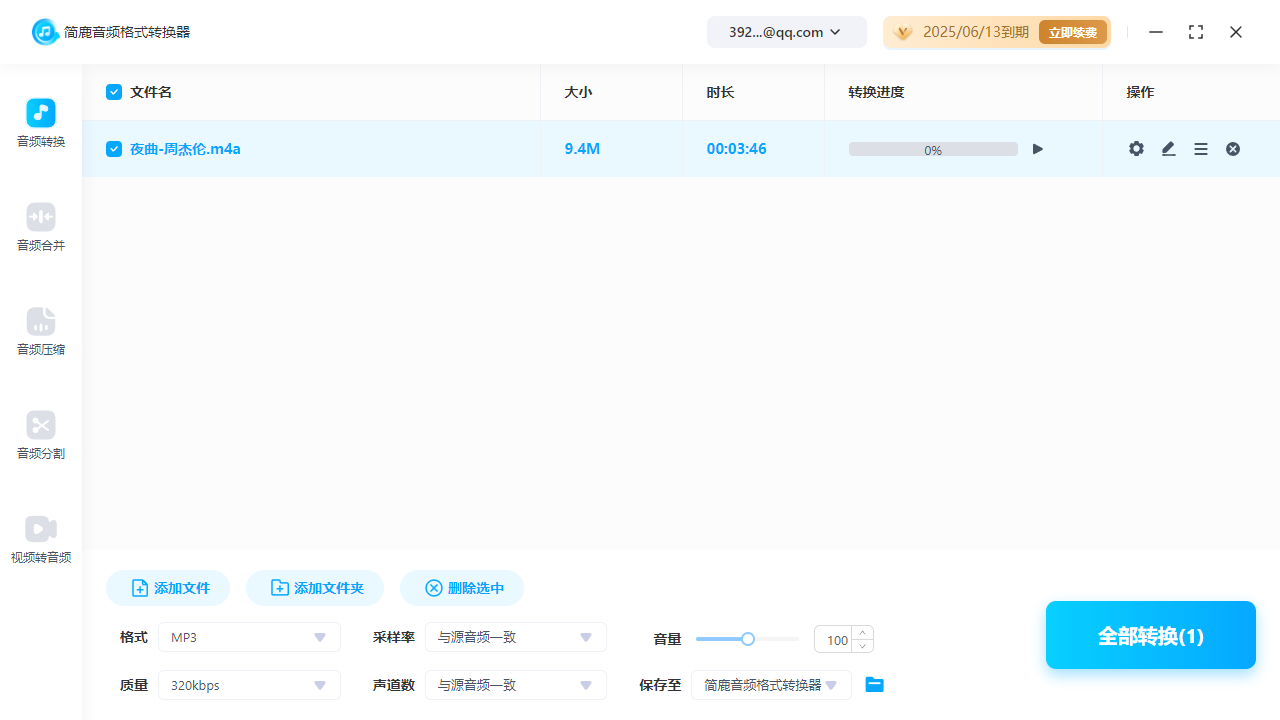Click the rename pencil icon for the file
The width and height of the screenshot is (1280, 720).
[x=1168, y=148]
